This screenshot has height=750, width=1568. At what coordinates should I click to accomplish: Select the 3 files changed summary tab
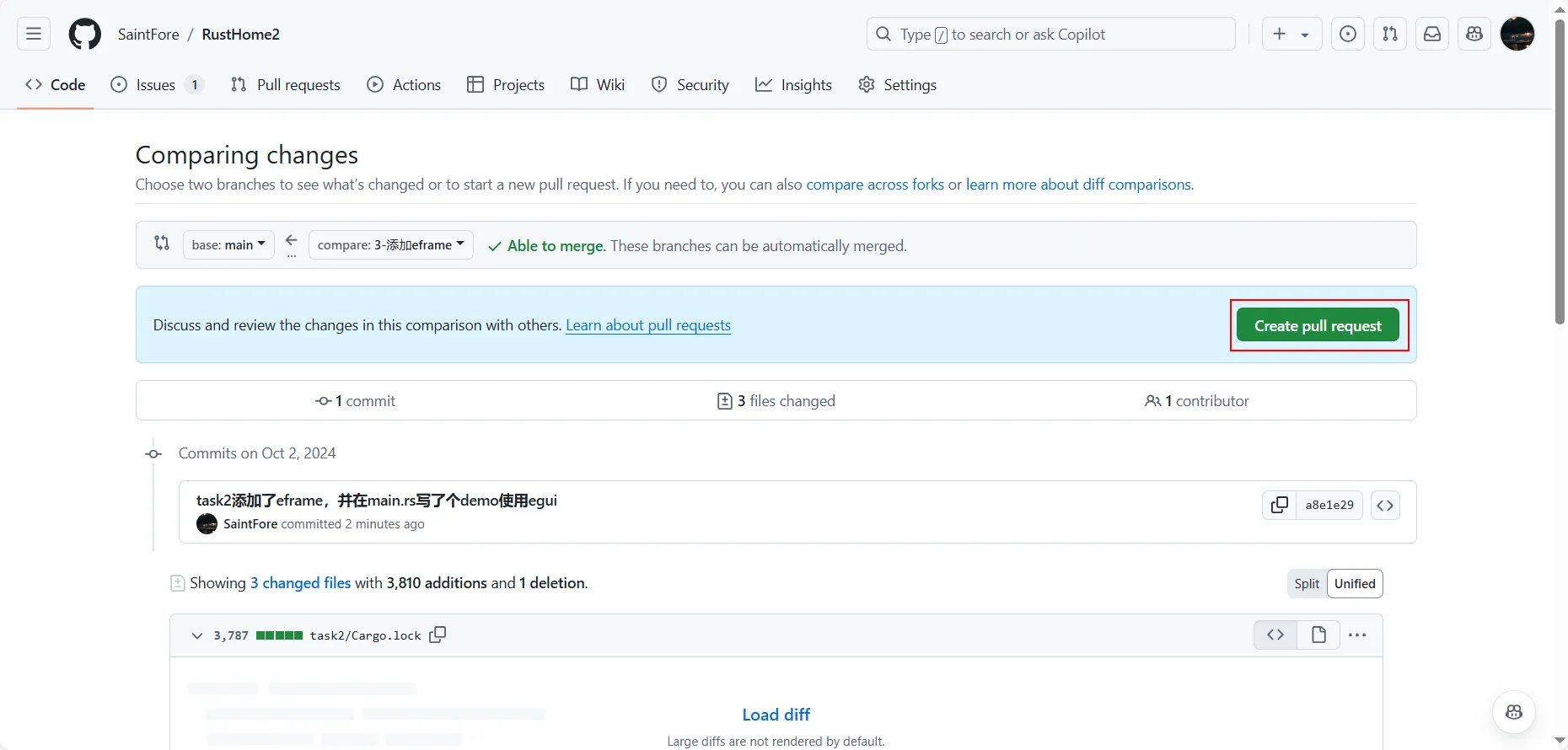click(x=776, y=401)
